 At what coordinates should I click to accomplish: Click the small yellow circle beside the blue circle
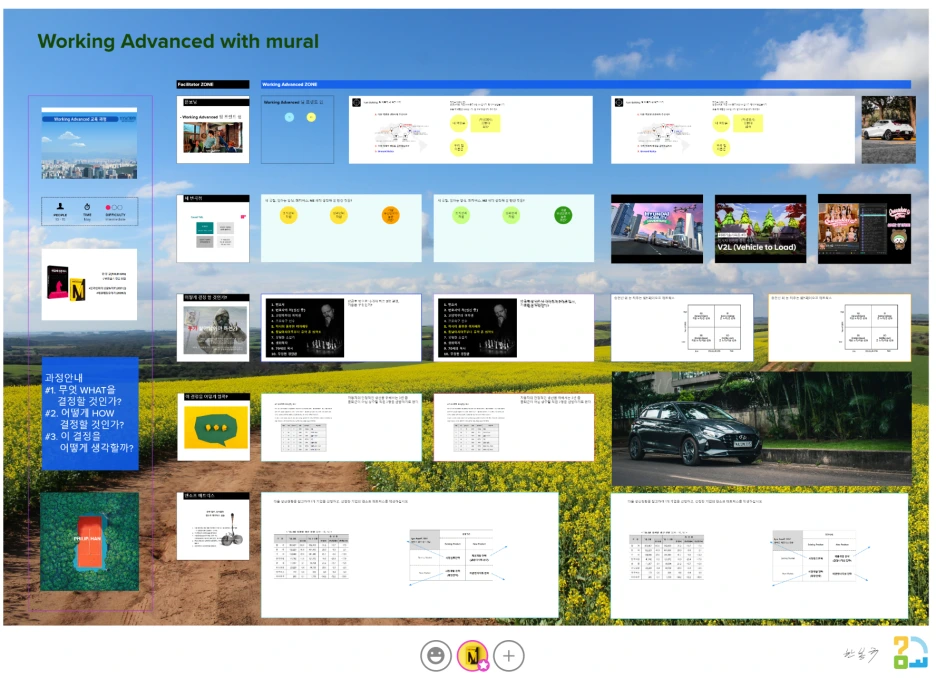click(311, 117)
